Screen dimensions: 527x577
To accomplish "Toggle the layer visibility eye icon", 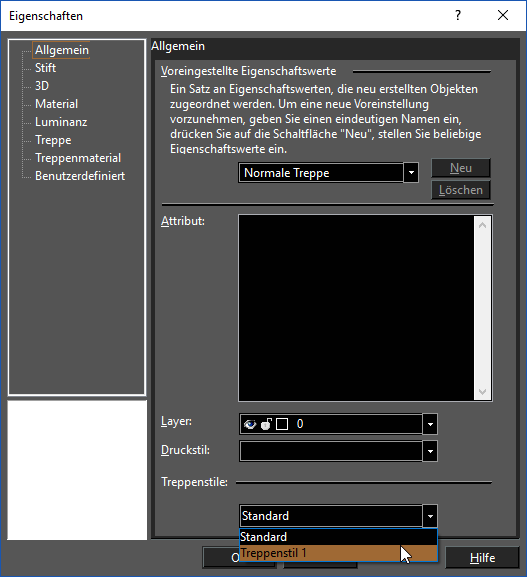I will pyautogui.click(x=250, y=424).
